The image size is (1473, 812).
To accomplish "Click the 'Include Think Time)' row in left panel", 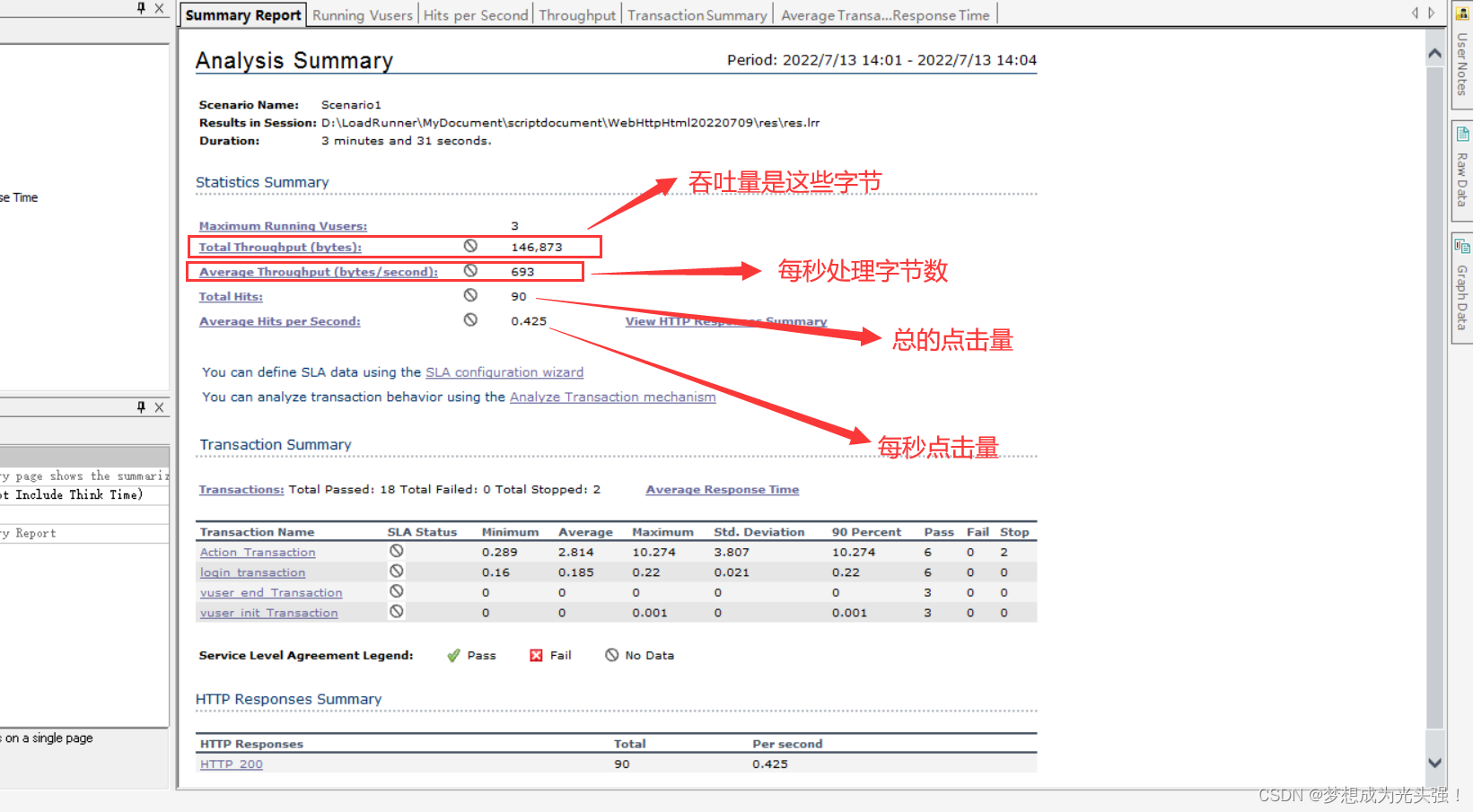I will (x=84, y=495).
